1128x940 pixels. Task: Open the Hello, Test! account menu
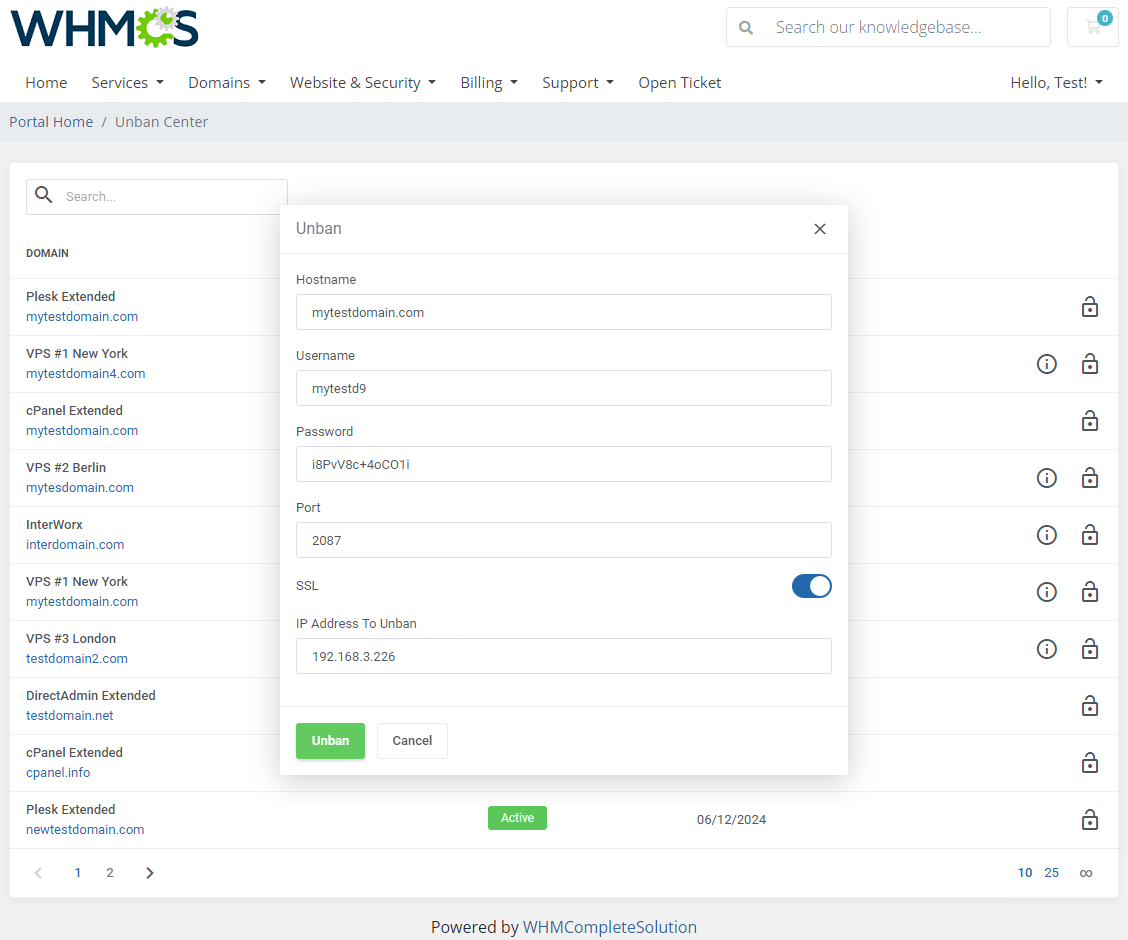pyautogui.click(x=1056, y=82)
